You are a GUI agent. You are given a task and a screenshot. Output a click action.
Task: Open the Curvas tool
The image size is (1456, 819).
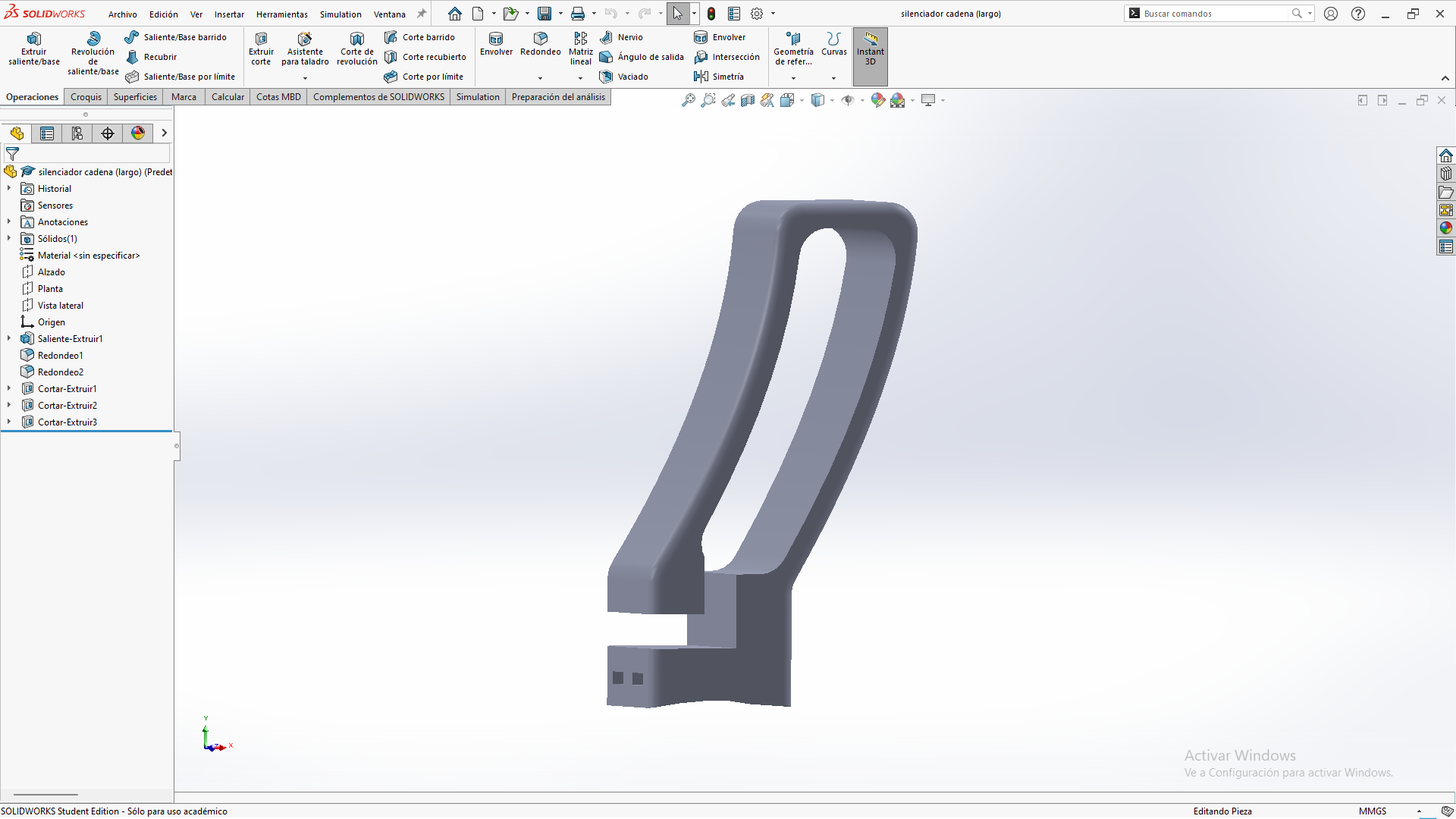tap(833, 44)
